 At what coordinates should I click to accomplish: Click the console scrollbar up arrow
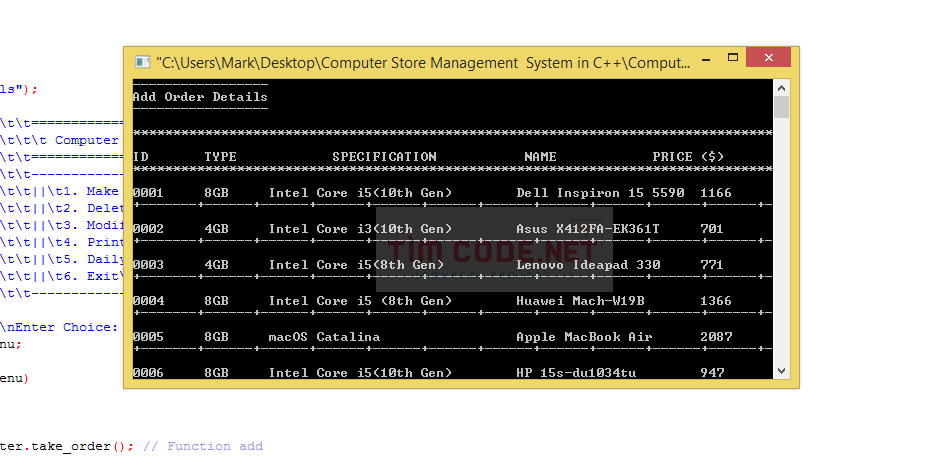[x=782, y=88]
